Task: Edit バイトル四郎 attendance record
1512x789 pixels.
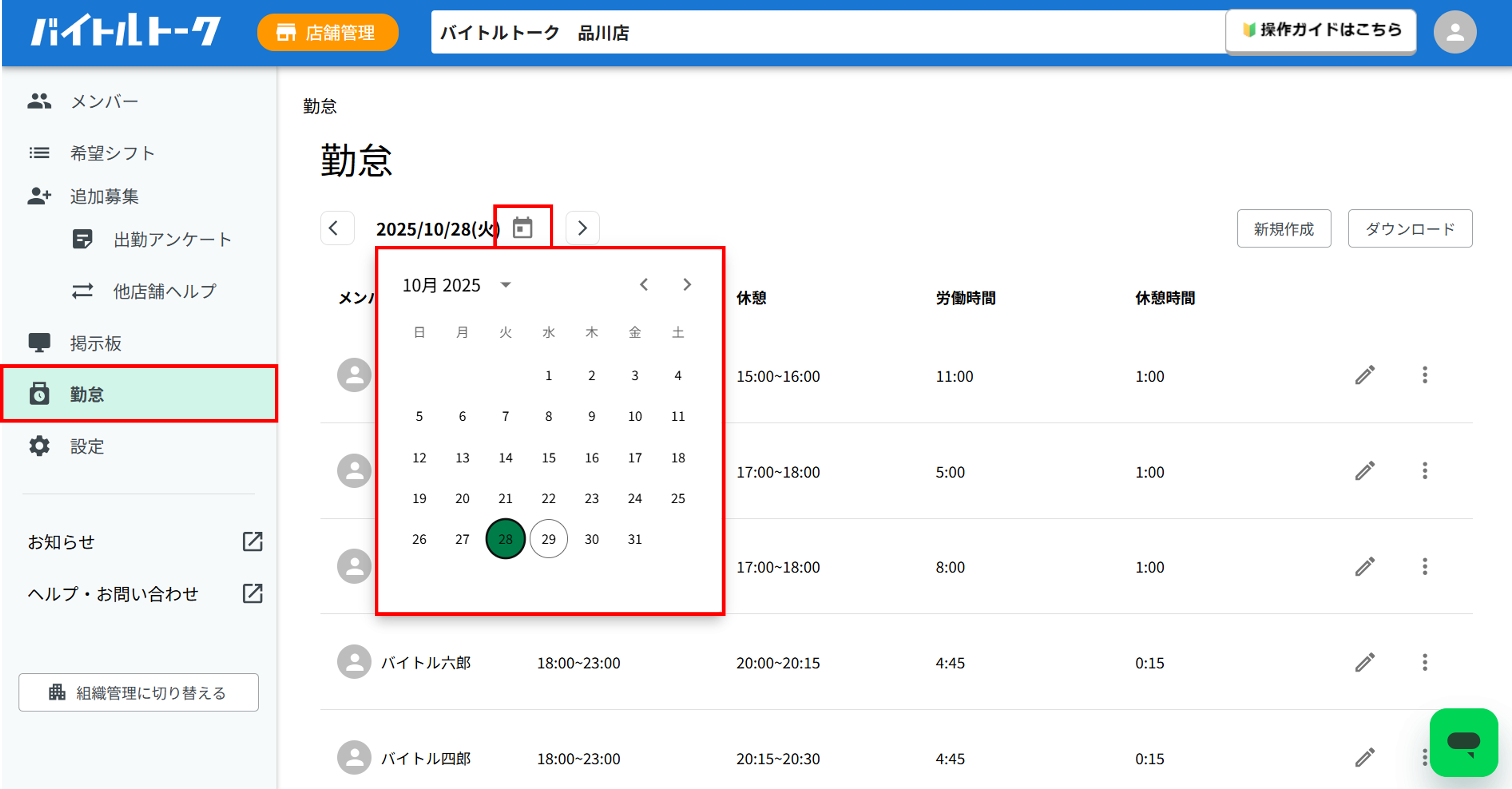Action: point(1365,758)
